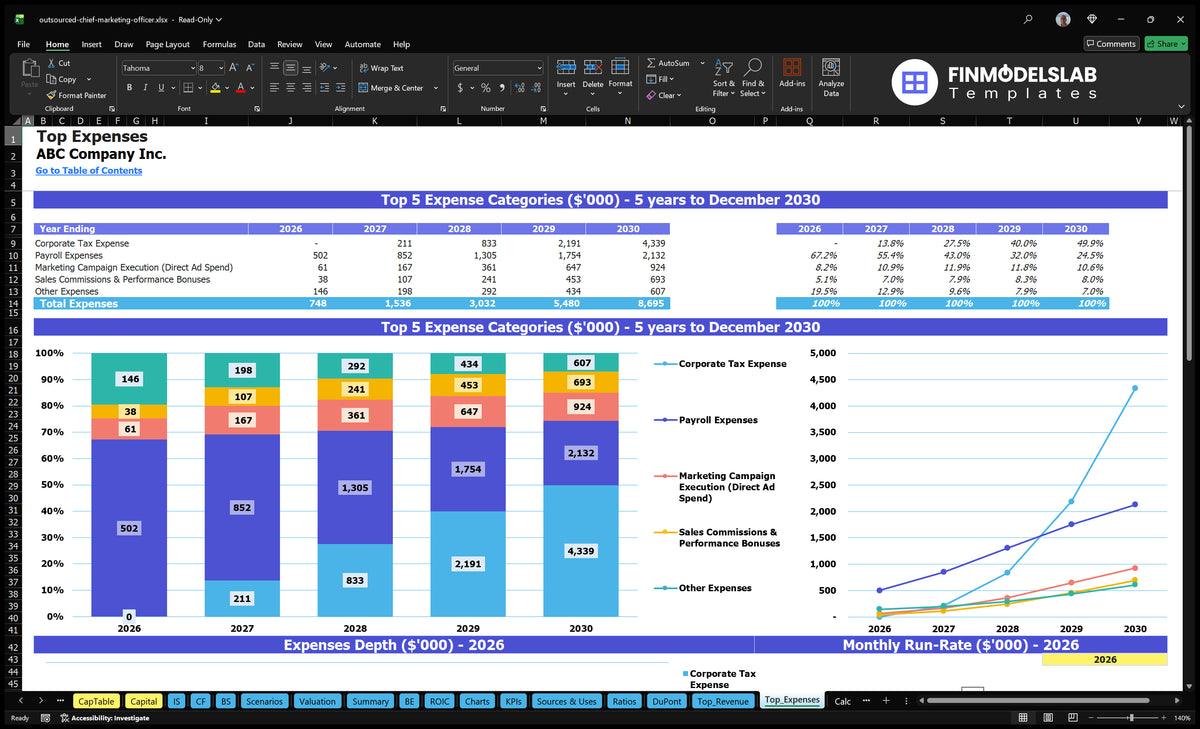Select the Format Painter brush
Viewport: 1200px width, 729px height.
tap(51, 95)
